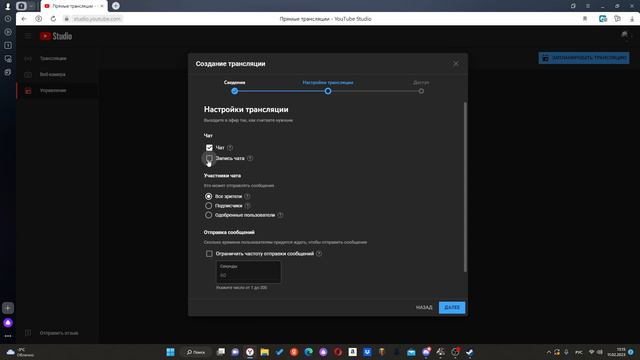Viewport: 640px width, 360px height.
Task: Click the taskbar search box
Action: point(196,352)
